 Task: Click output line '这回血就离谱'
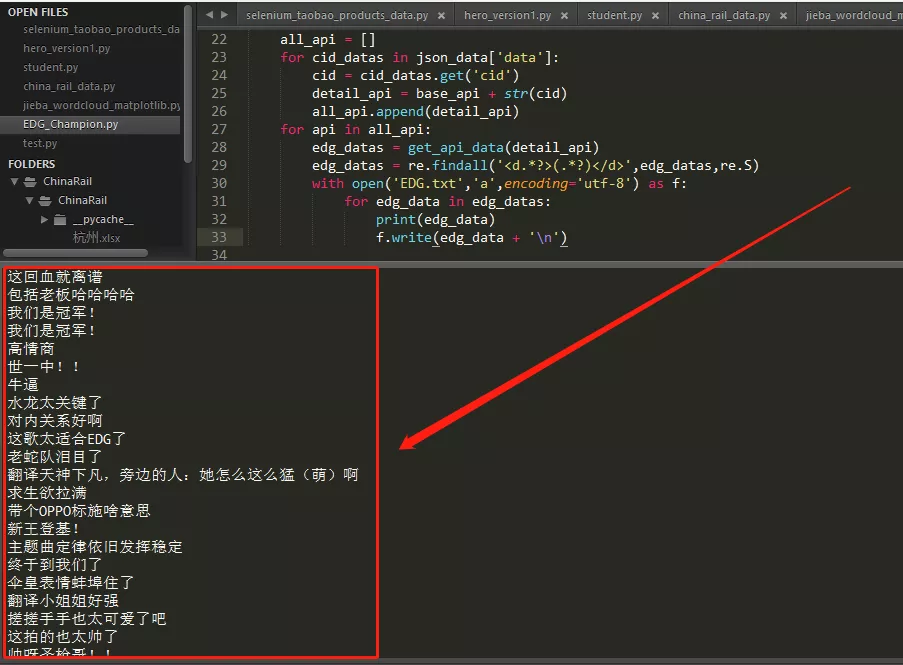click(55, 277)
